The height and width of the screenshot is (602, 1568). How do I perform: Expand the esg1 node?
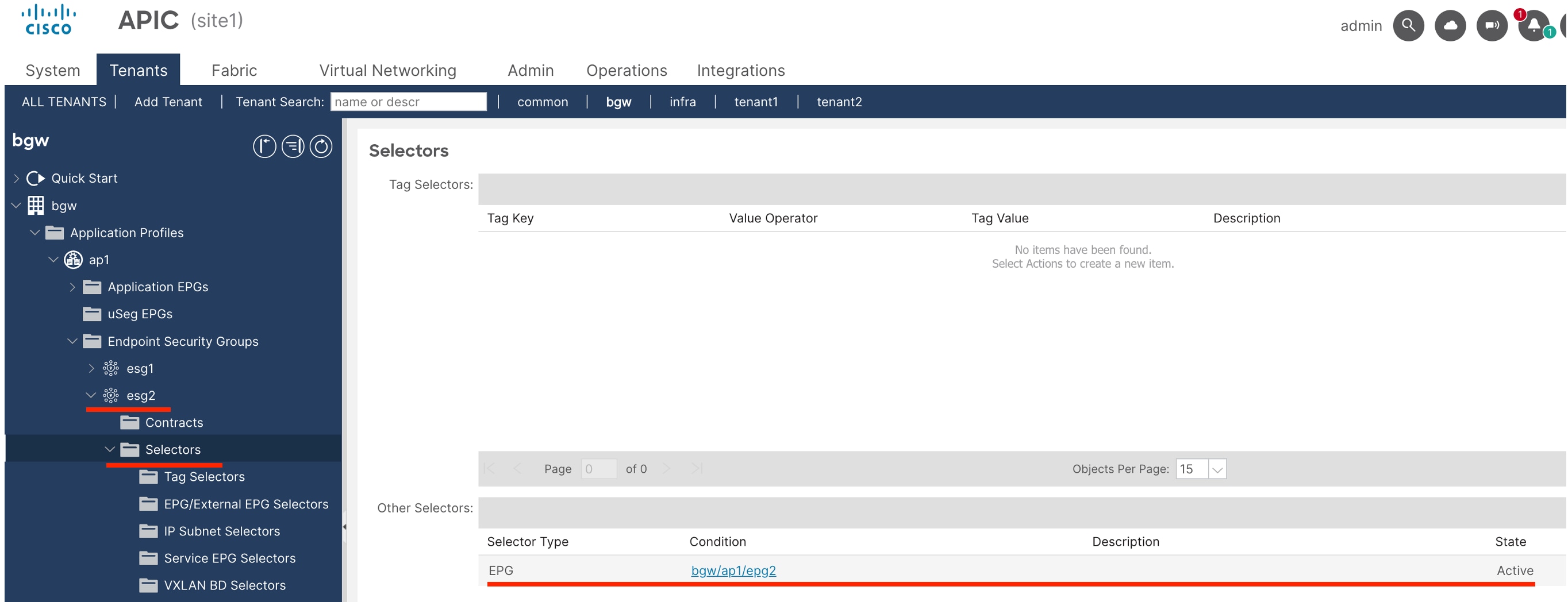(91, 369)
